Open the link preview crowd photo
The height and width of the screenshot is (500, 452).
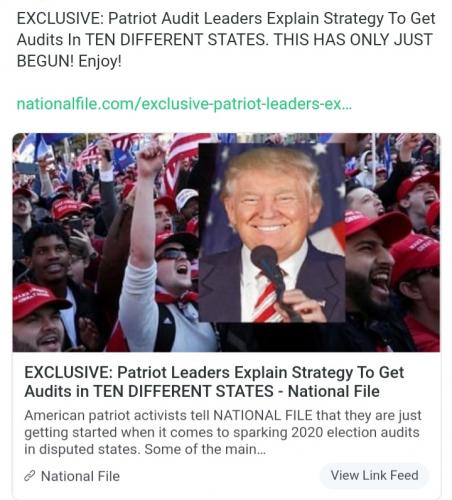(x=226, y=242)
